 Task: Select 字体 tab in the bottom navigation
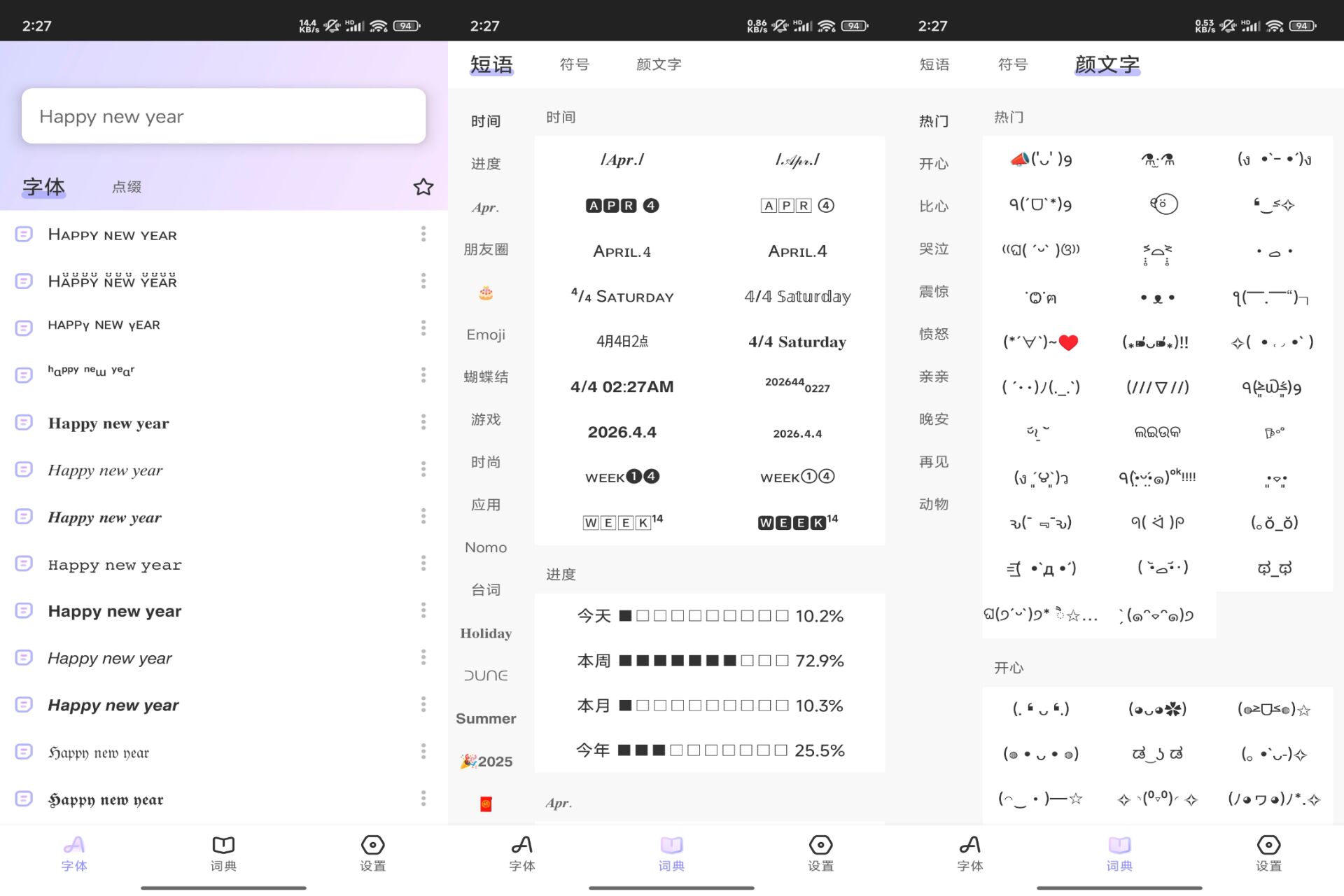(73, 854)
